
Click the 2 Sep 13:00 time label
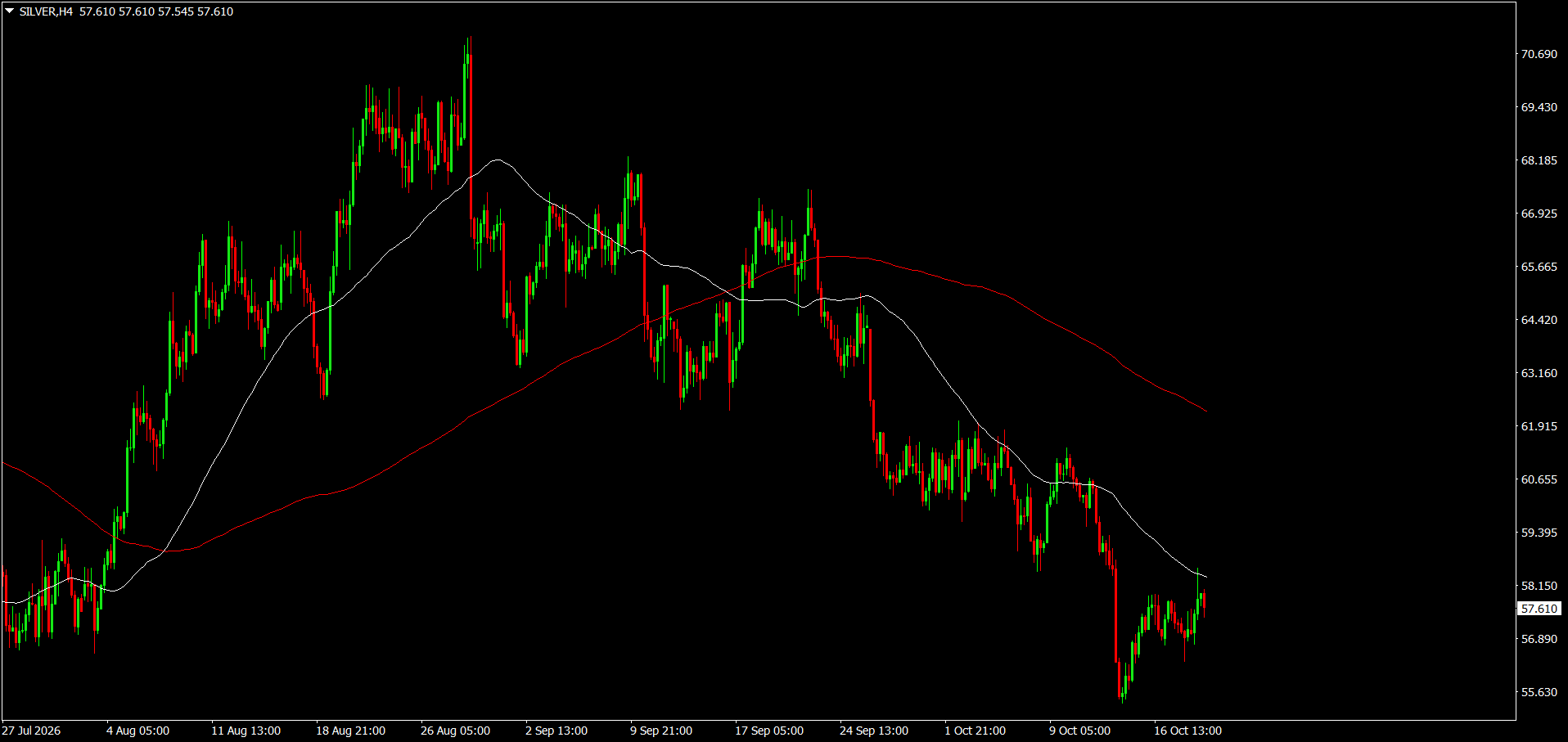(556, 731)
